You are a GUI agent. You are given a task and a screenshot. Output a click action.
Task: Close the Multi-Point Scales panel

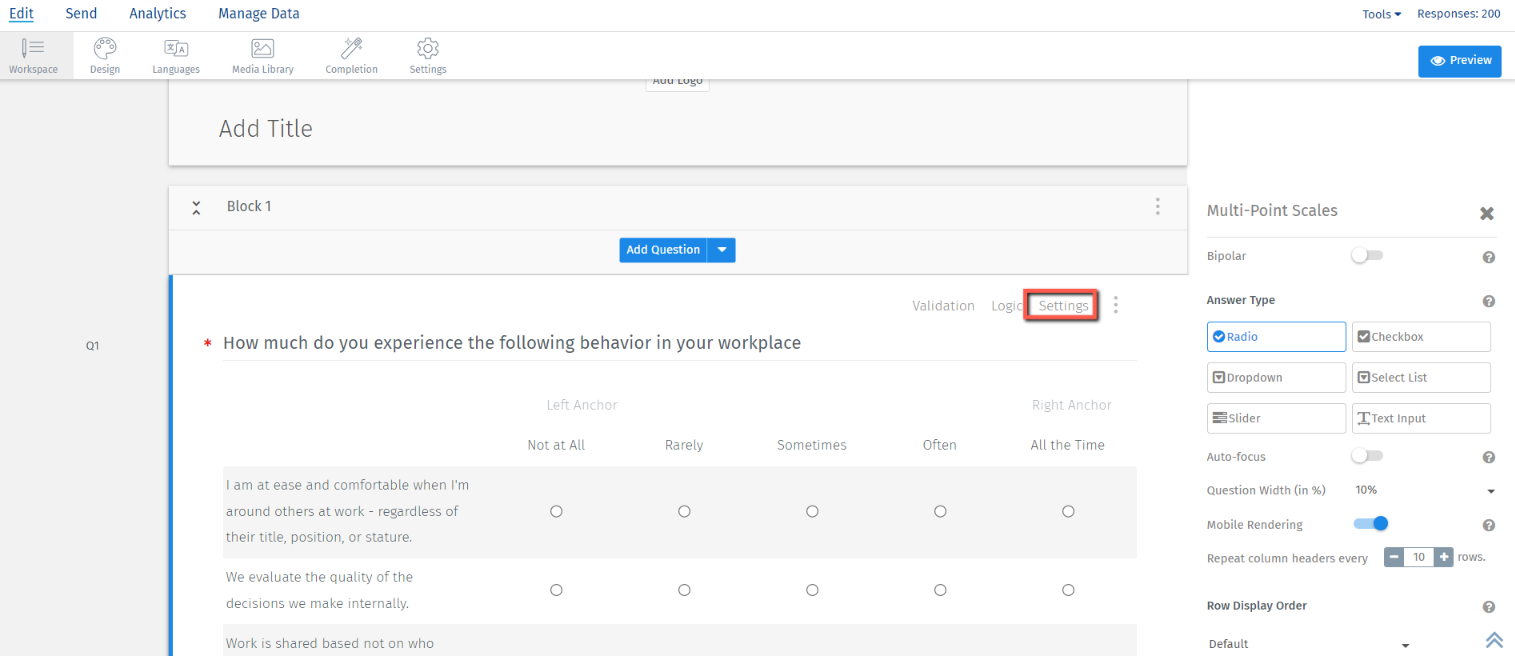point(1487,213)
